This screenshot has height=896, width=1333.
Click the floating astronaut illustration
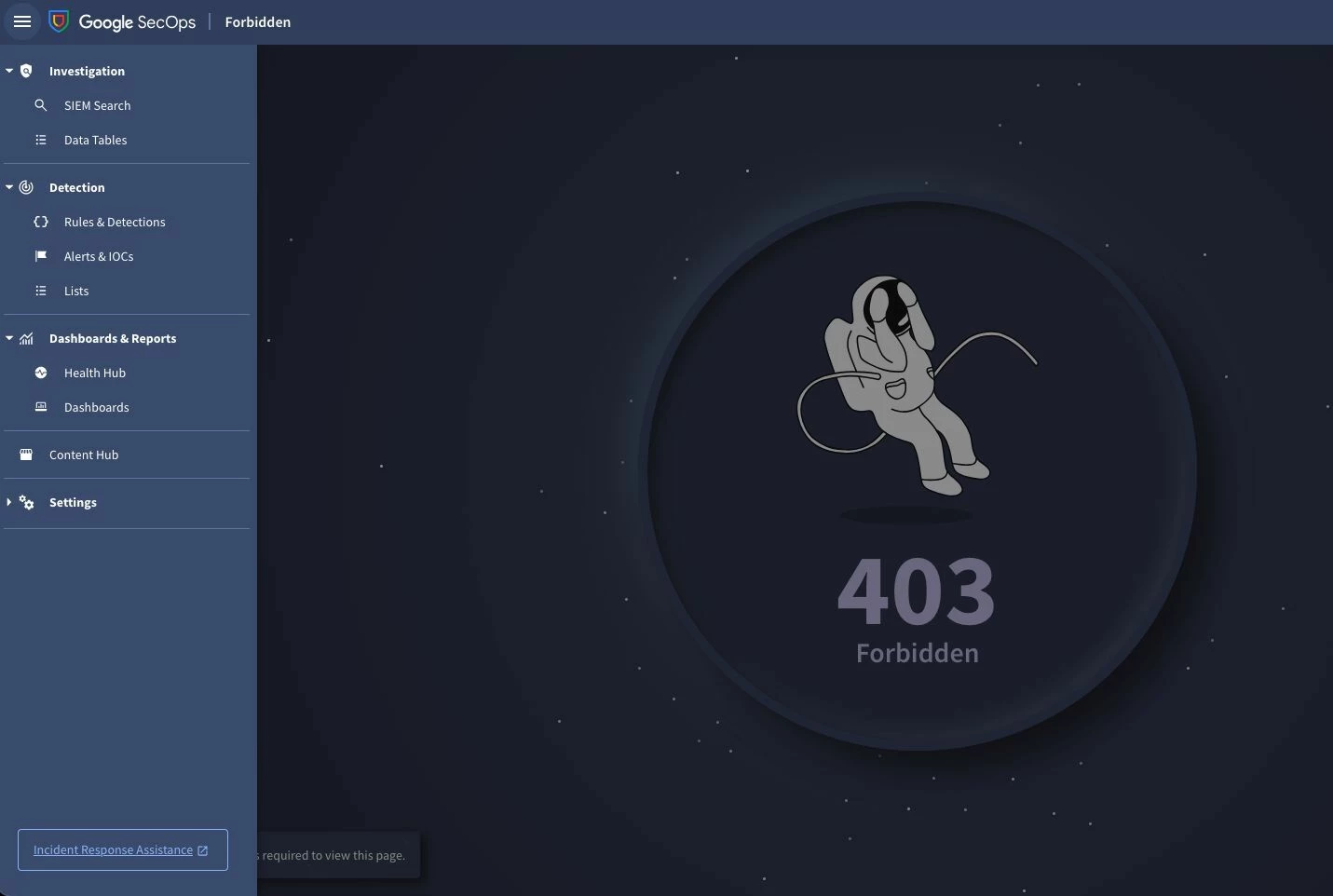[x=918, y=385]
